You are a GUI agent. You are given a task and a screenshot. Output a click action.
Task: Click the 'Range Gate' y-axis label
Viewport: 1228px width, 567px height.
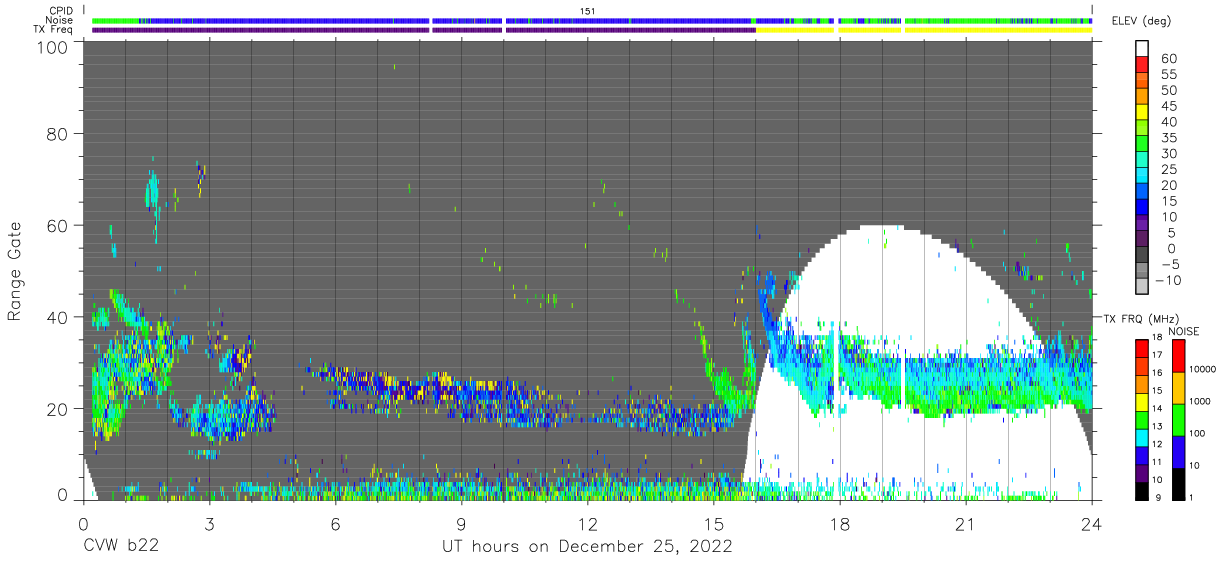pos(15,269)
